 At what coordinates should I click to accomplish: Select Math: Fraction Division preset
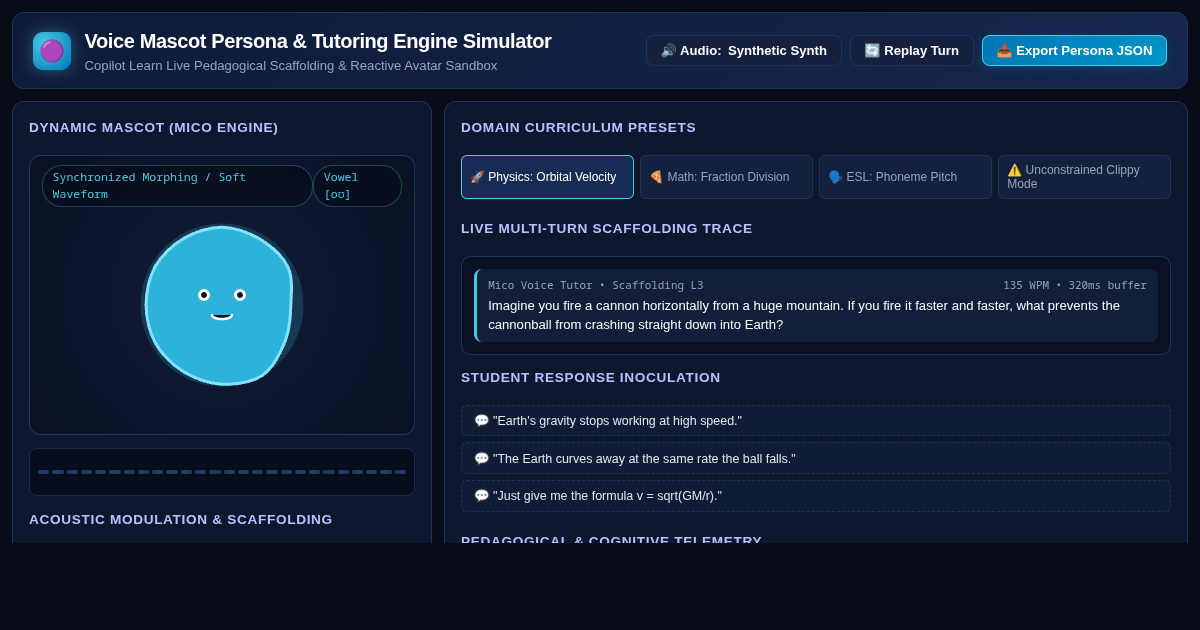[x=726, y=177]
